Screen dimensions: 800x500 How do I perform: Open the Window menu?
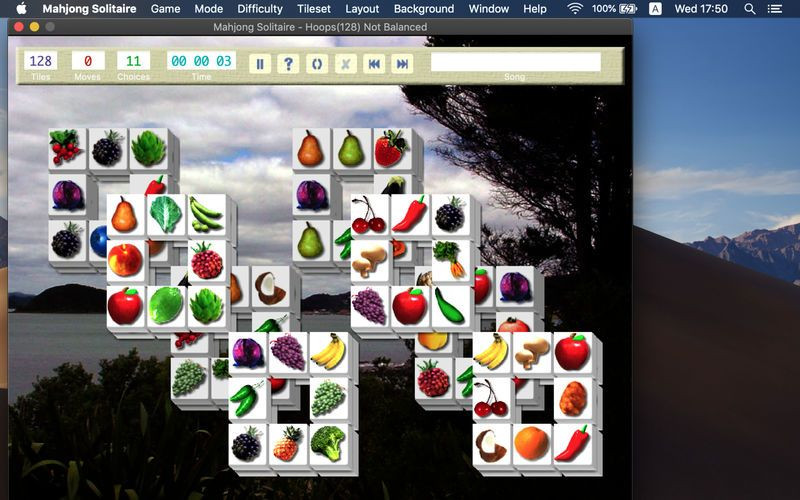(x=488, y=9)
